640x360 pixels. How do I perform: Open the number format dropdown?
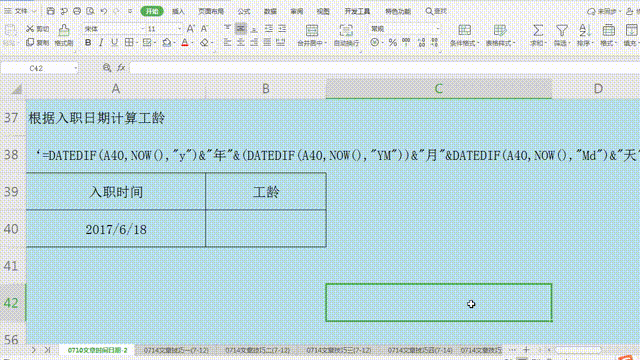pos(438,29)
